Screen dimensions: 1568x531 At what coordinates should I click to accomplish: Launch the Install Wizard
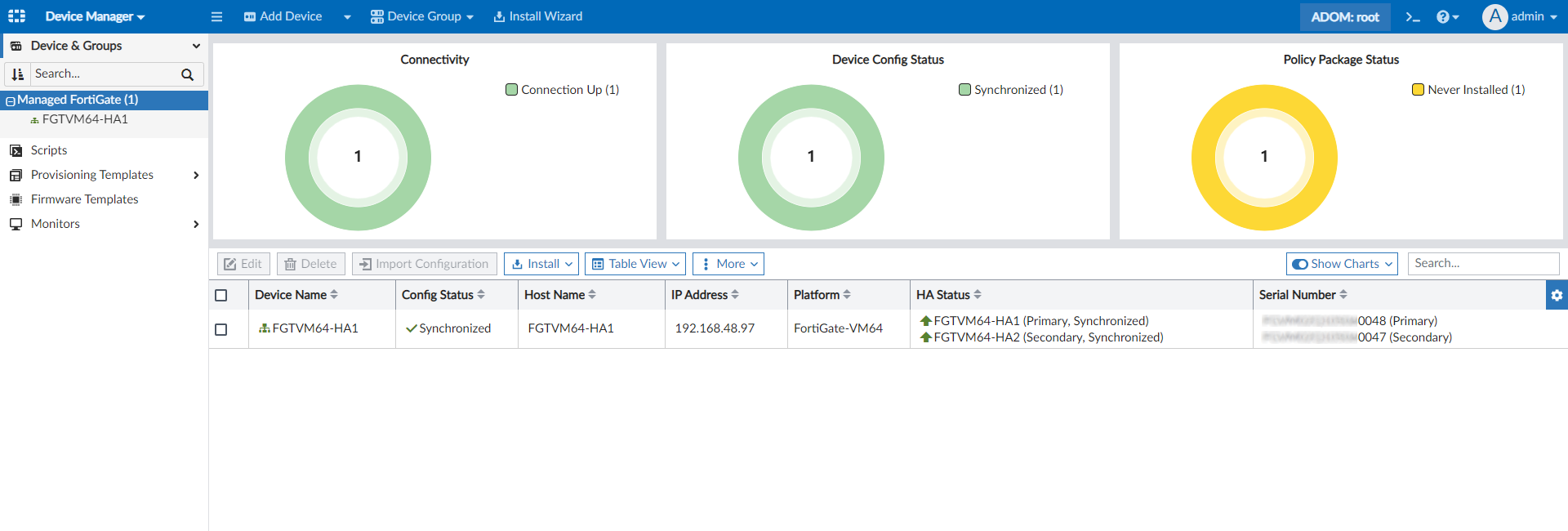coord(538,16)
